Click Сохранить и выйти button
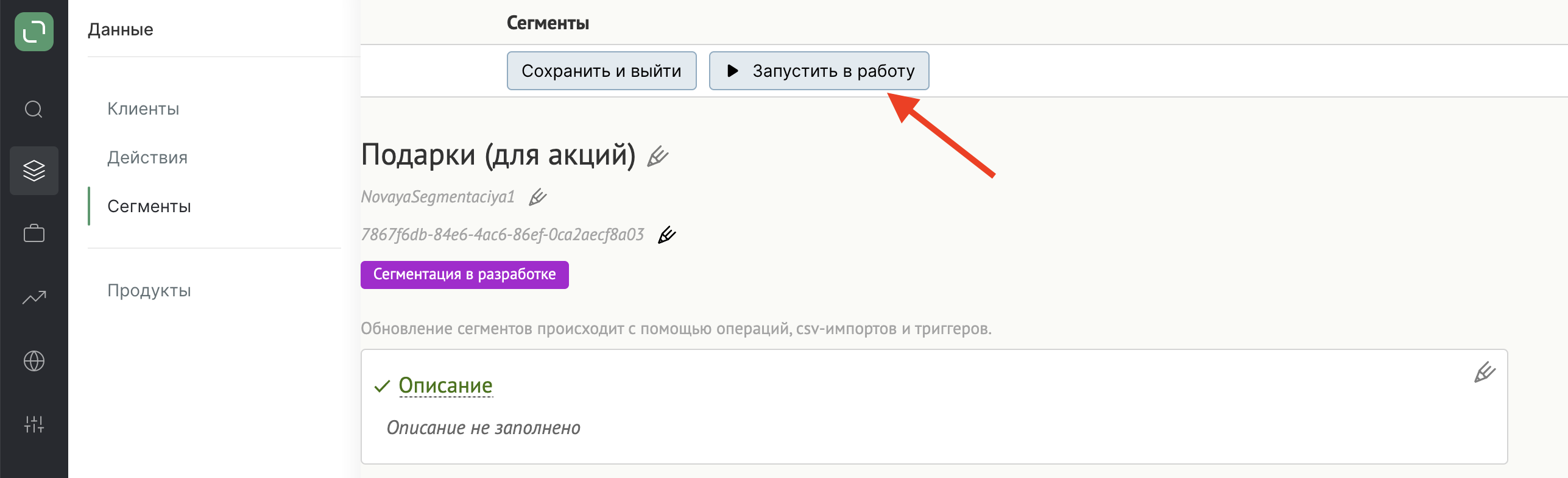This screenshot has height=478, width=1568. [601, 71]
